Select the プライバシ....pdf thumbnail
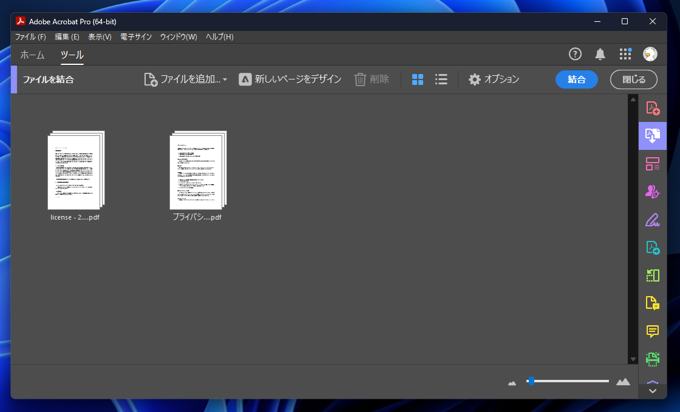Viewport: 680px width, 412px height. click(198, 170)
